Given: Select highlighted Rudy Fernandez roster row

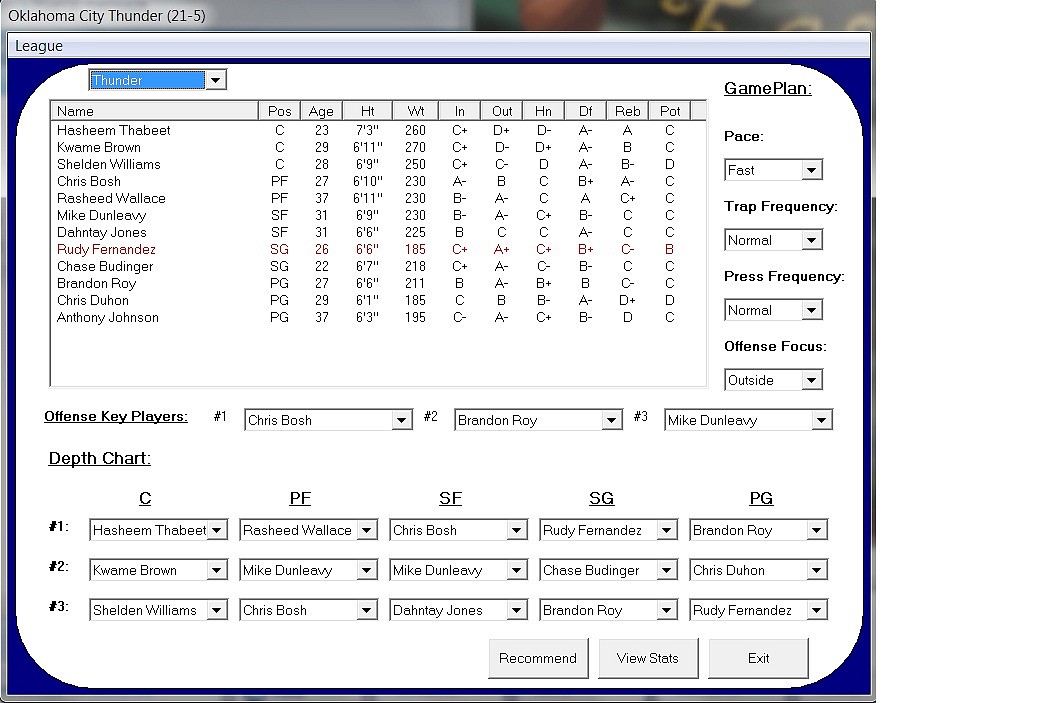Looking at the screenshot, I should [379, 249].
